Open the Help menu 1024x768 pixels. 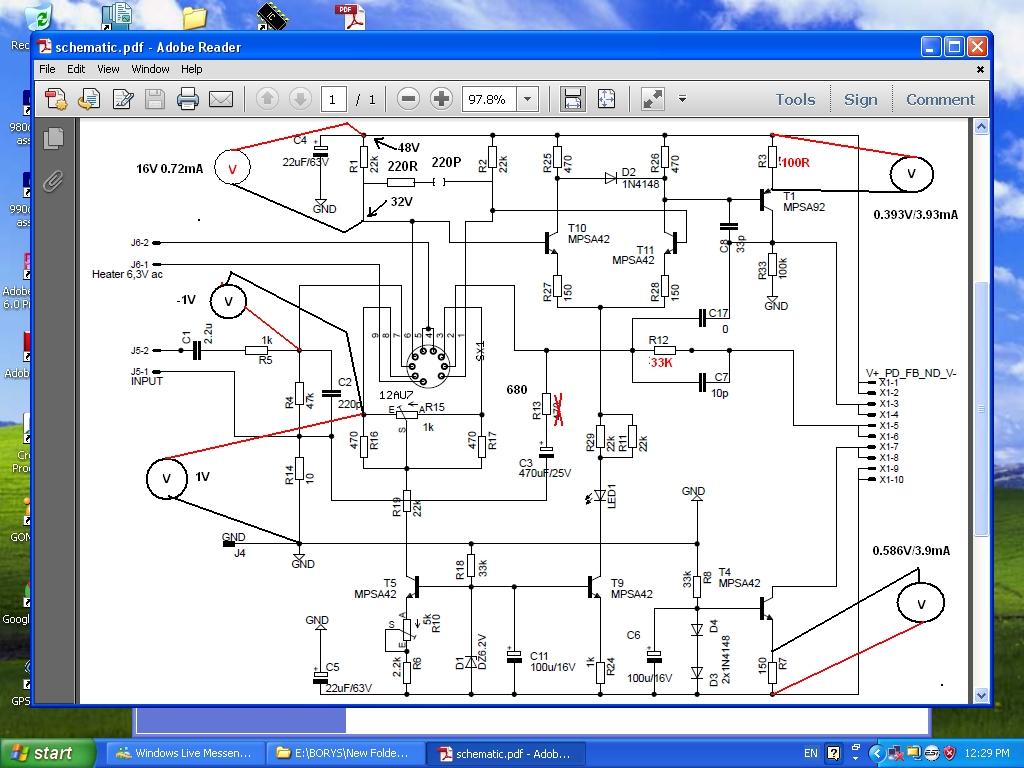191,69
